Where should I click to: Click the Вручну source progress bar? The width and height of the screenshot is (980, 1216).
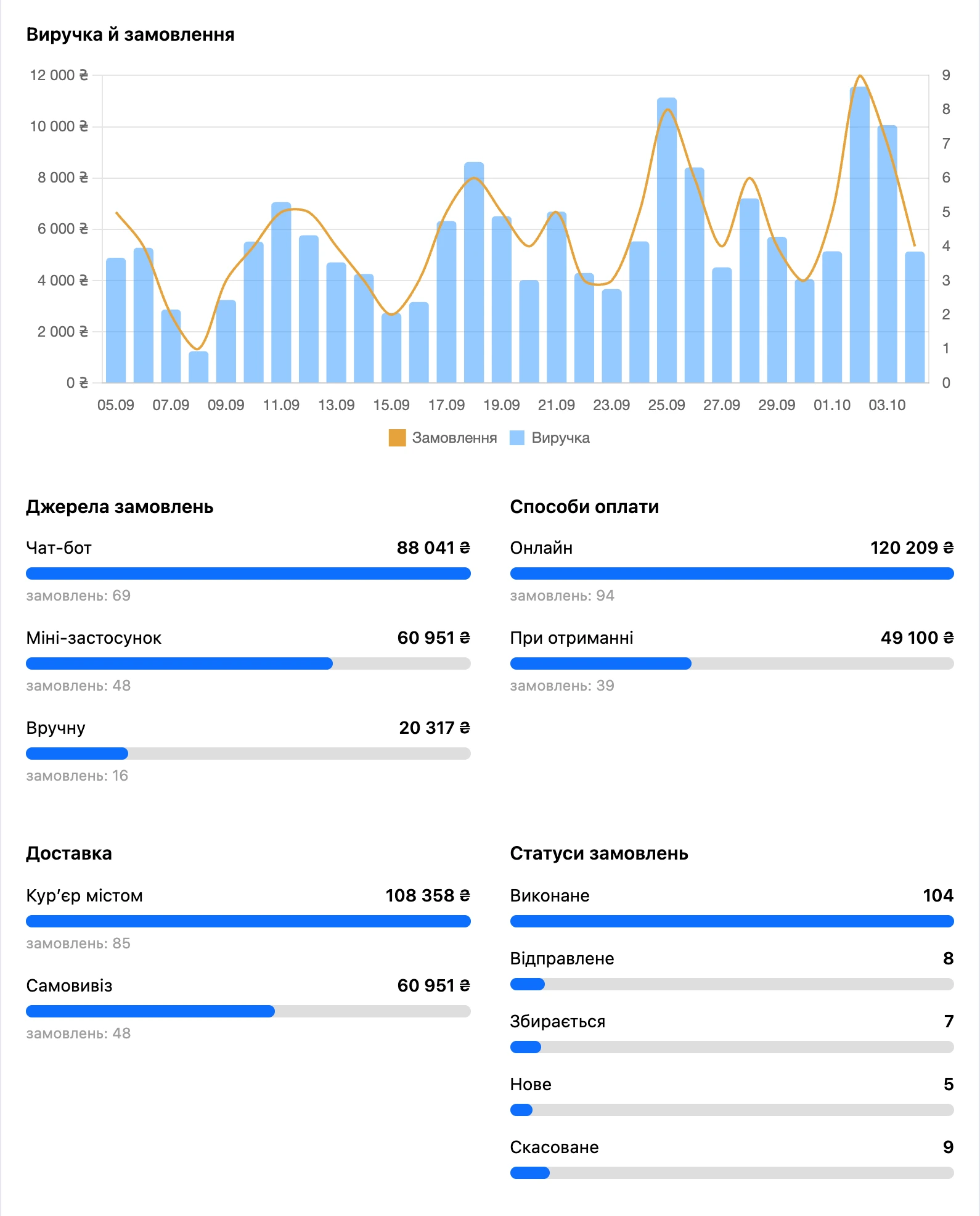pyautogui.click(x=248, y=754)
